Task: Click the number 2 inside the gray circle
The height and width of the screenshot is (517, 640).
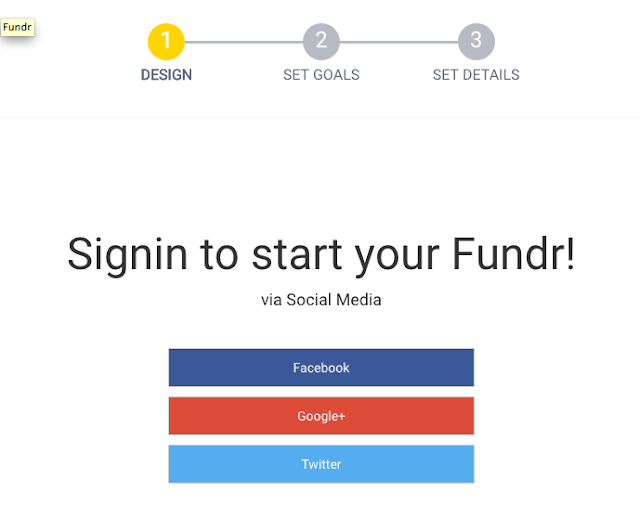Action: pyautogui.click(x=321, y=41)
